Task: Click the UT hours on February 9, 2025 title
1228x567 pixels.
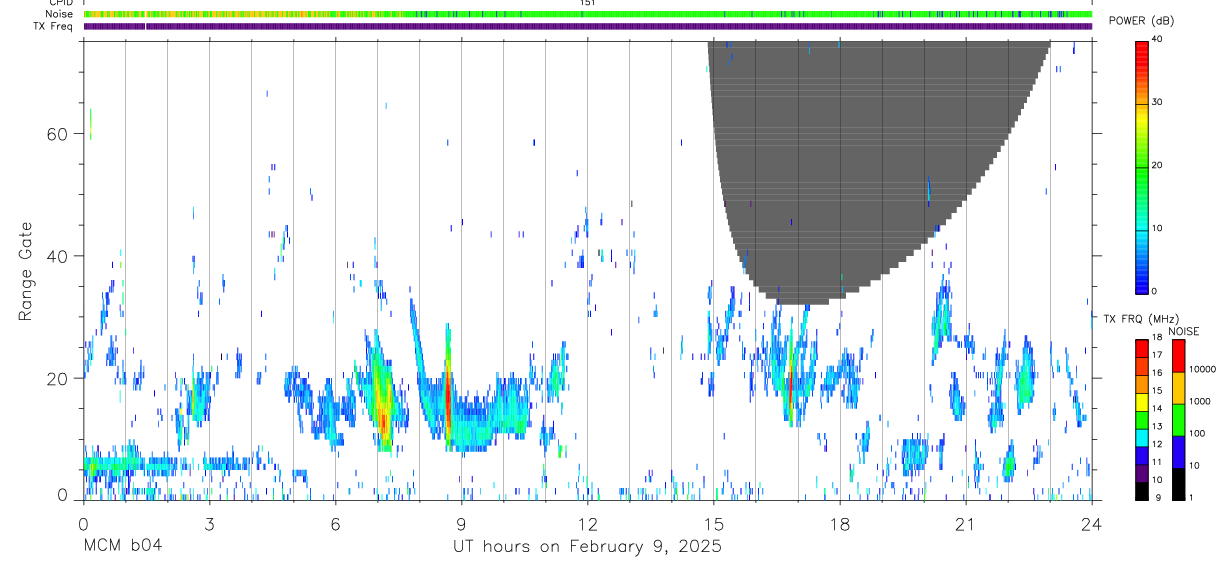Action: click(587, 546)
